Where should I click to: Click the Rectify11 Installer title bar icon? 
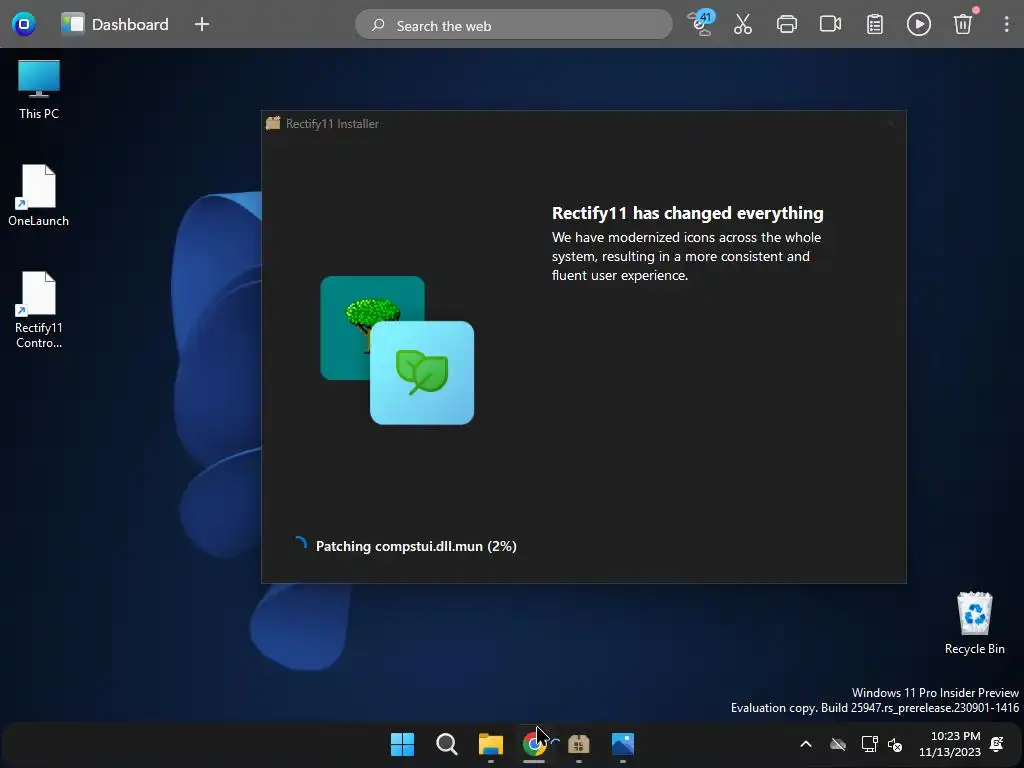273,123
